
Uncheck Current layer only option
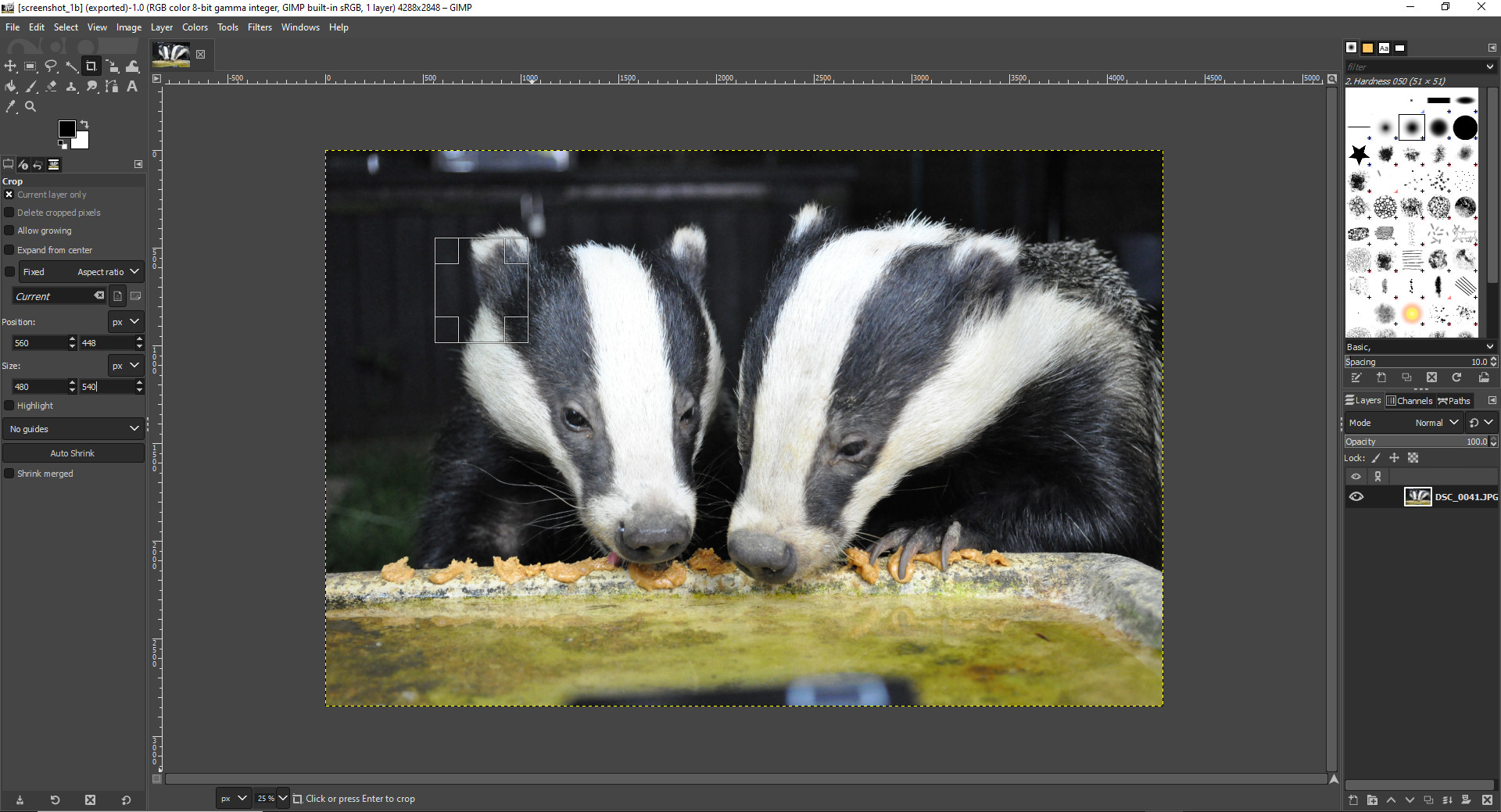[x=9, y=195]
